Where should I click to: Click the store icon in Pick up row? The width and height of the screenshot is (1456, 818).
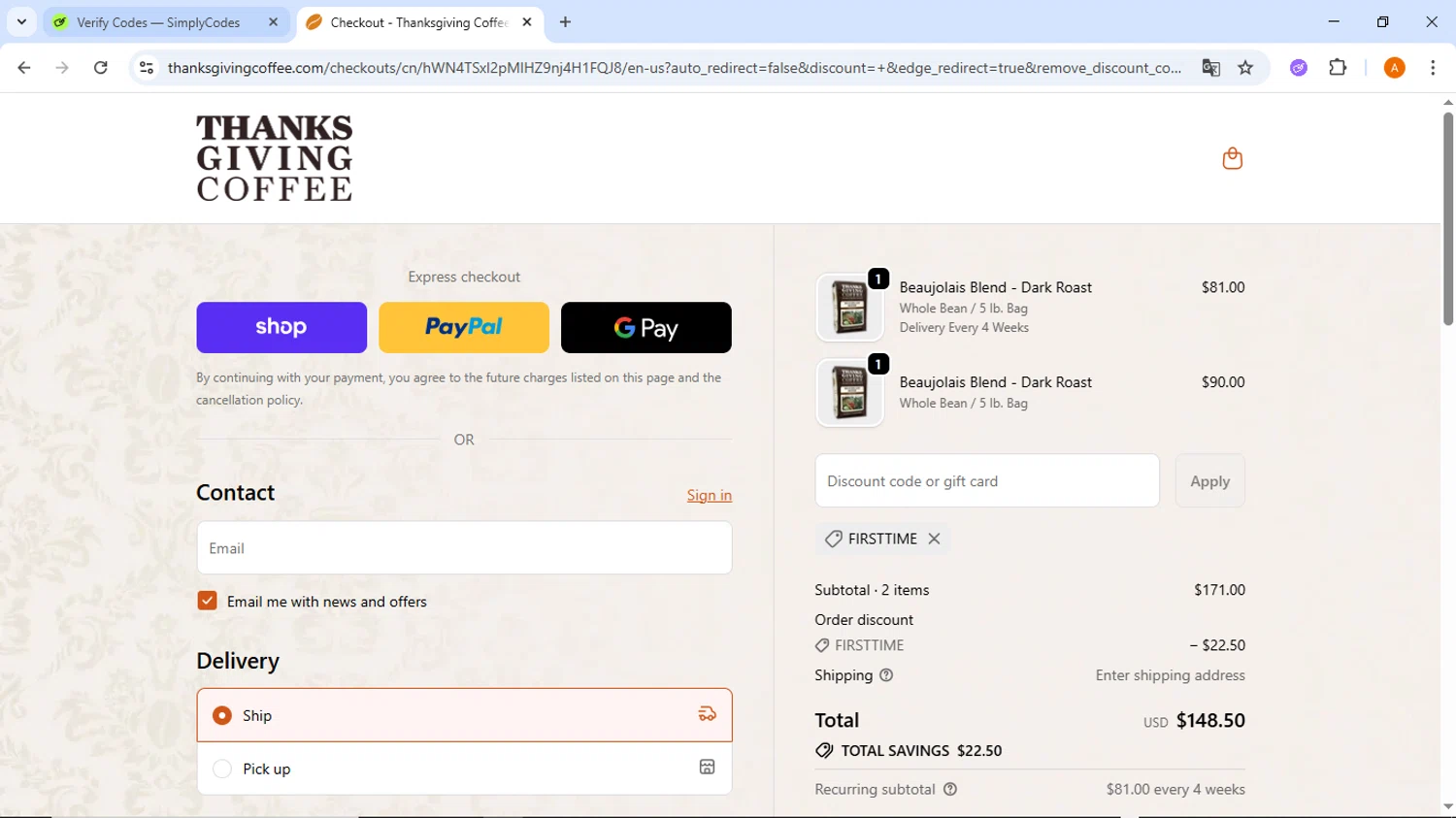tap(707, 767)
